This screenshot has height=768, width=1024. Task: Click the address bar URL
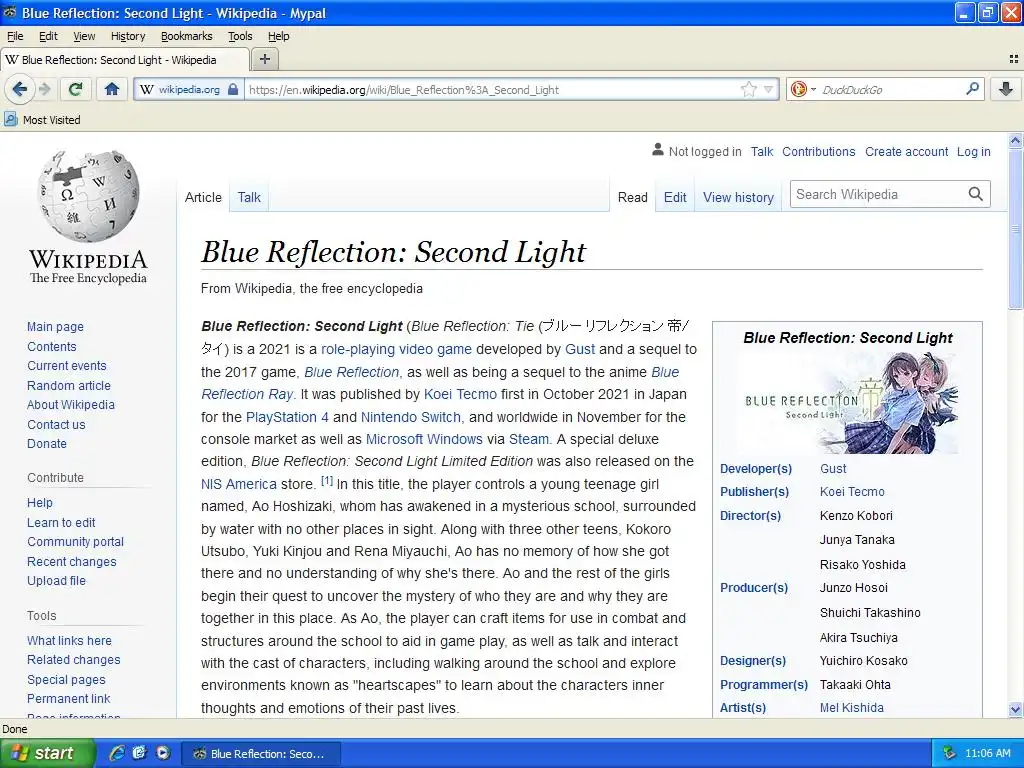click(493, 89)
